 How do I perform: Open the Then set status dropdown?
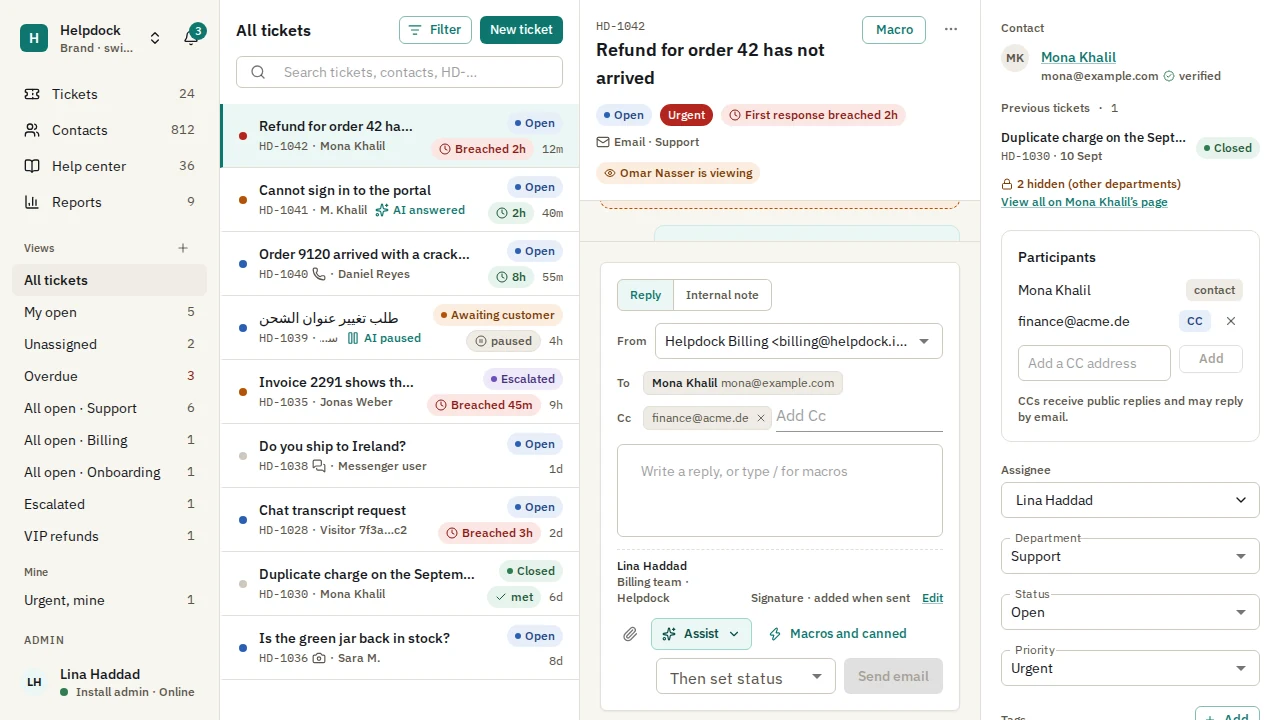coord(746,678)
